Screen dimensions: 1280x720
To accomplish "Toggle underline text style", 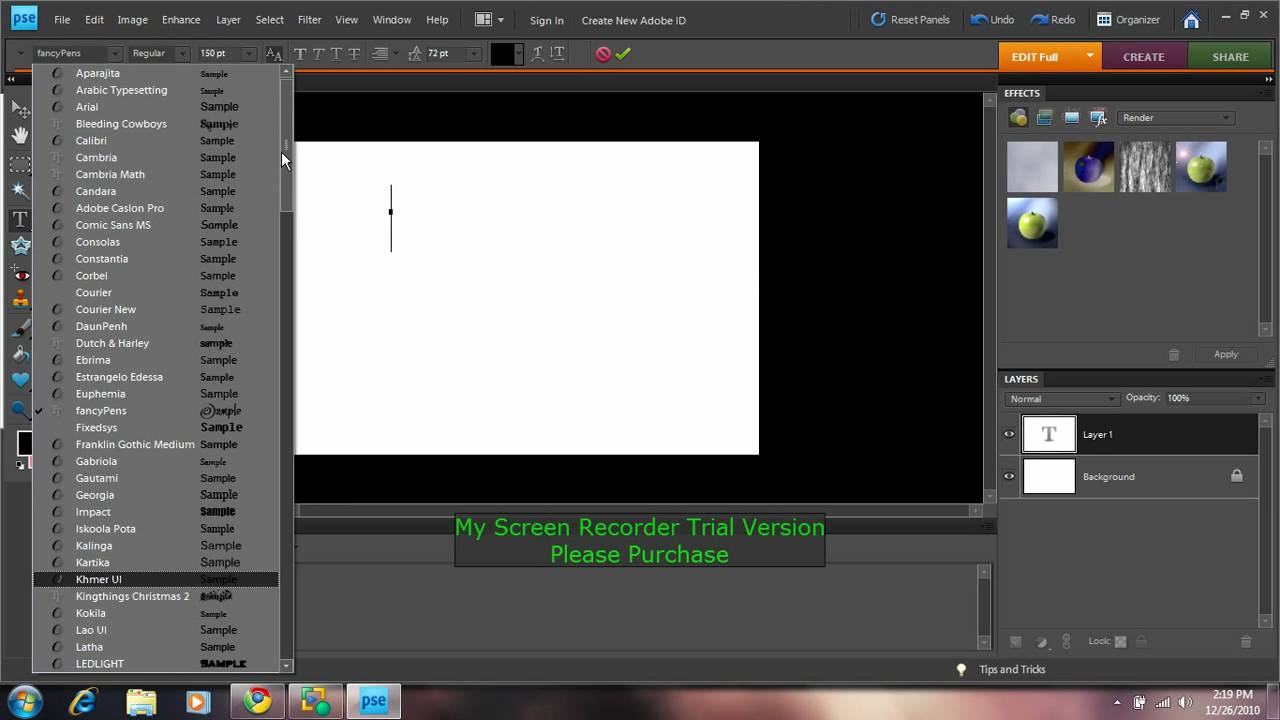I will pyautogui.click(x=335, y=54).
